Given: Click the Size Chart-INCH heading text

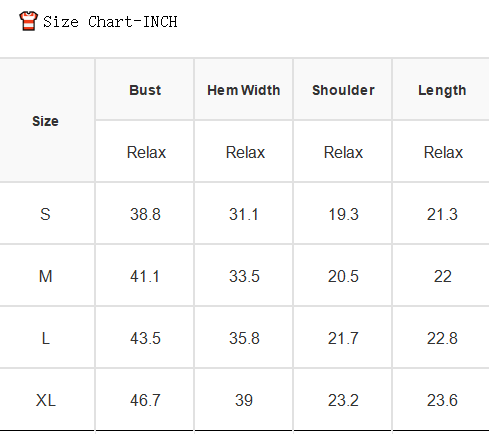Looking at the screenshot, I should coord(110,22).
